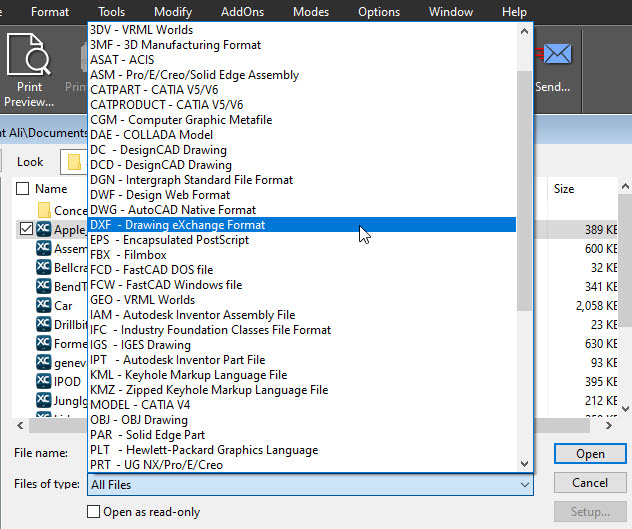Select EPS - Encapsulated PostScript
Image resolution: width=632 pixels, height=529 pixels.
302,240
